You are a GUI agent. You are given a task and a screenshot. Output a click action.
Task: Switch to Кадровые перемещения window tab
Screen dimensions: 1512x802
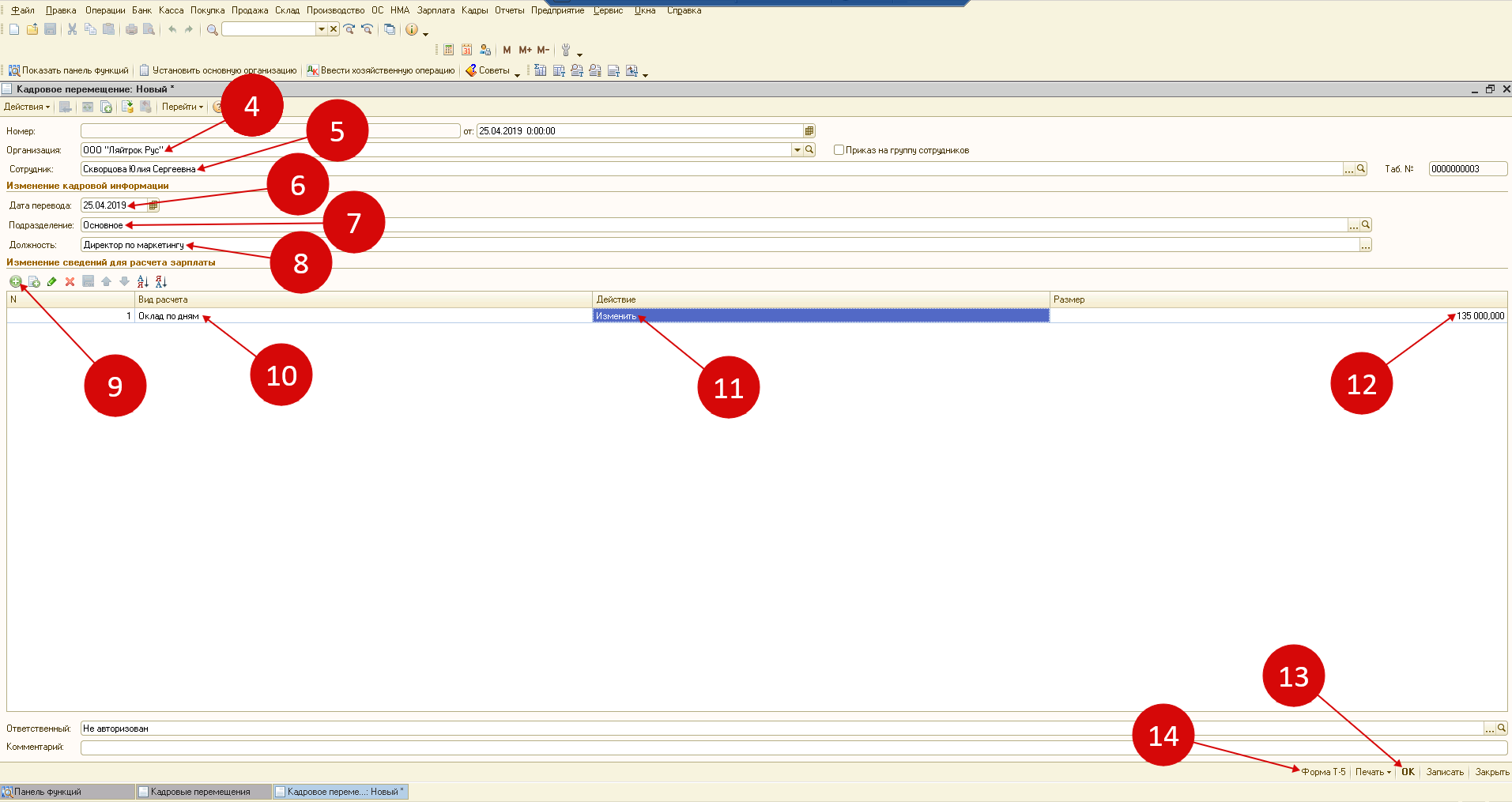(203, 792)
